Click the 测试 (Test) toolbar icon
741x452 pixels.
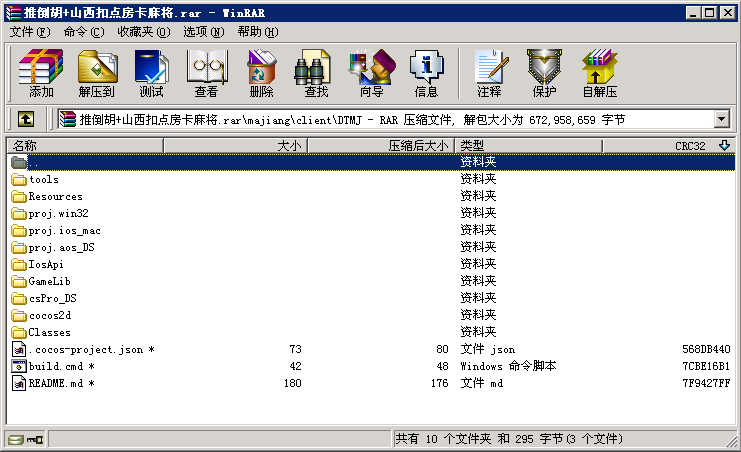[x=151, y=73]
